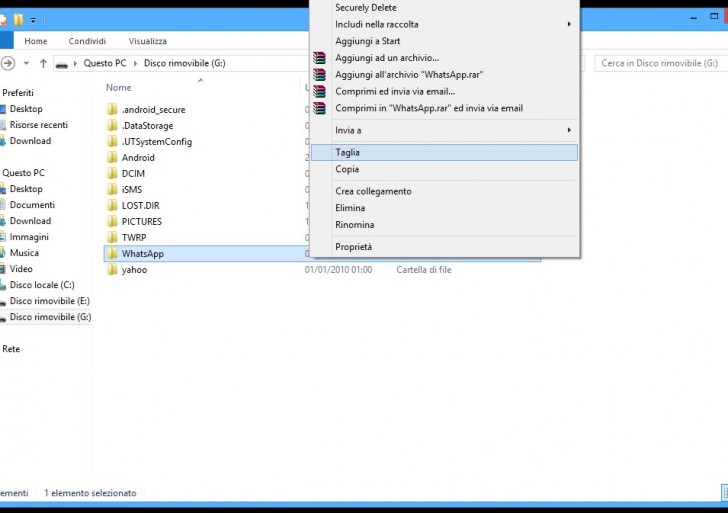Click the Android folder icon
Viewport: 728px width, 513px height.
(x=112, y=157)
